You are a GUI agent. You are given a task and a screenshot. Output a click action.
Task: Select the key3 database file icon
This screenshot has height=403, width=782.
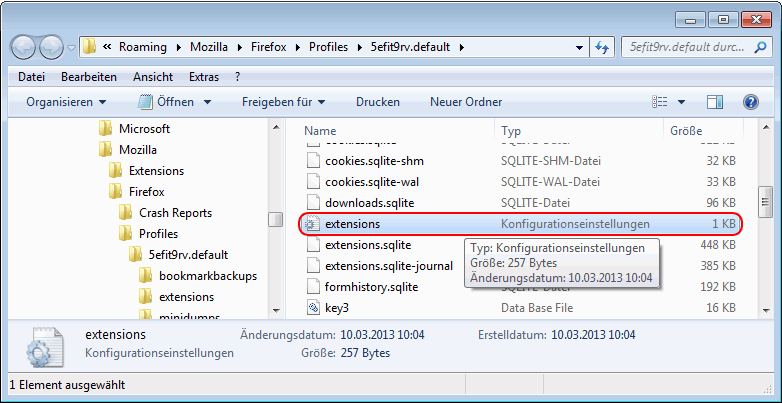312,308
